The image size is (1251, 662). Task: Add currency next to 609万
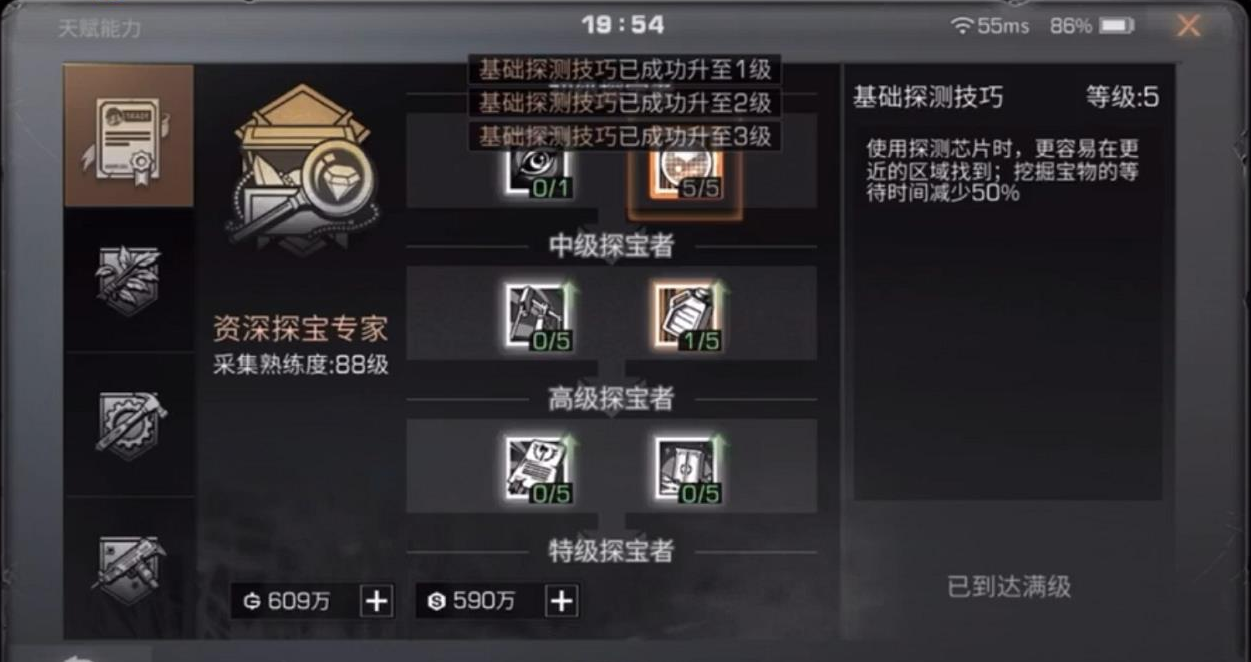pos(376,601)
